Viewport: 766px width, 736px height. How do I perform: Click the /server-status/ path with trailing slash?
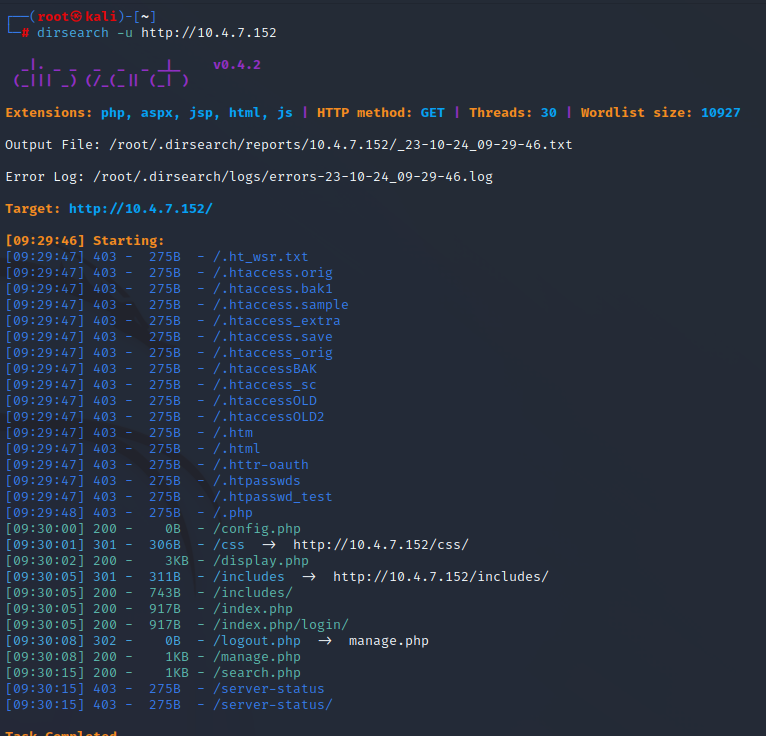point(273,705)
